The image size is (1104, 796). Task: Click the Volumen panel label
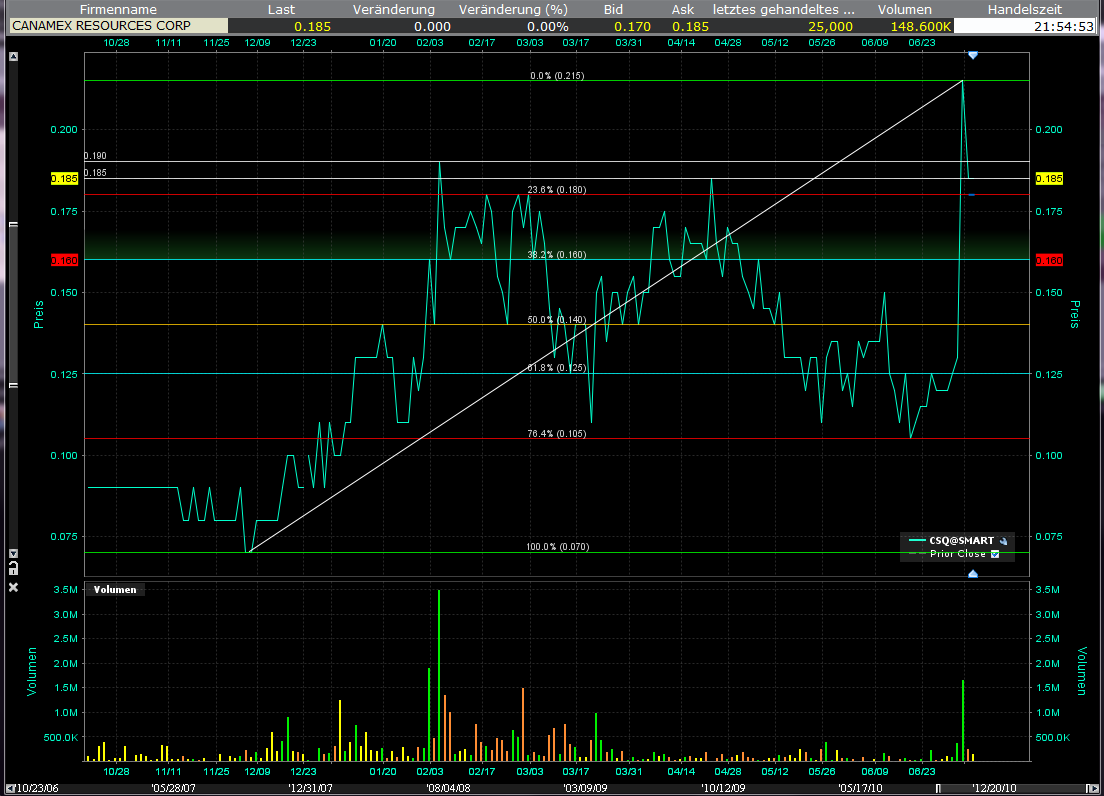[115, 590]
